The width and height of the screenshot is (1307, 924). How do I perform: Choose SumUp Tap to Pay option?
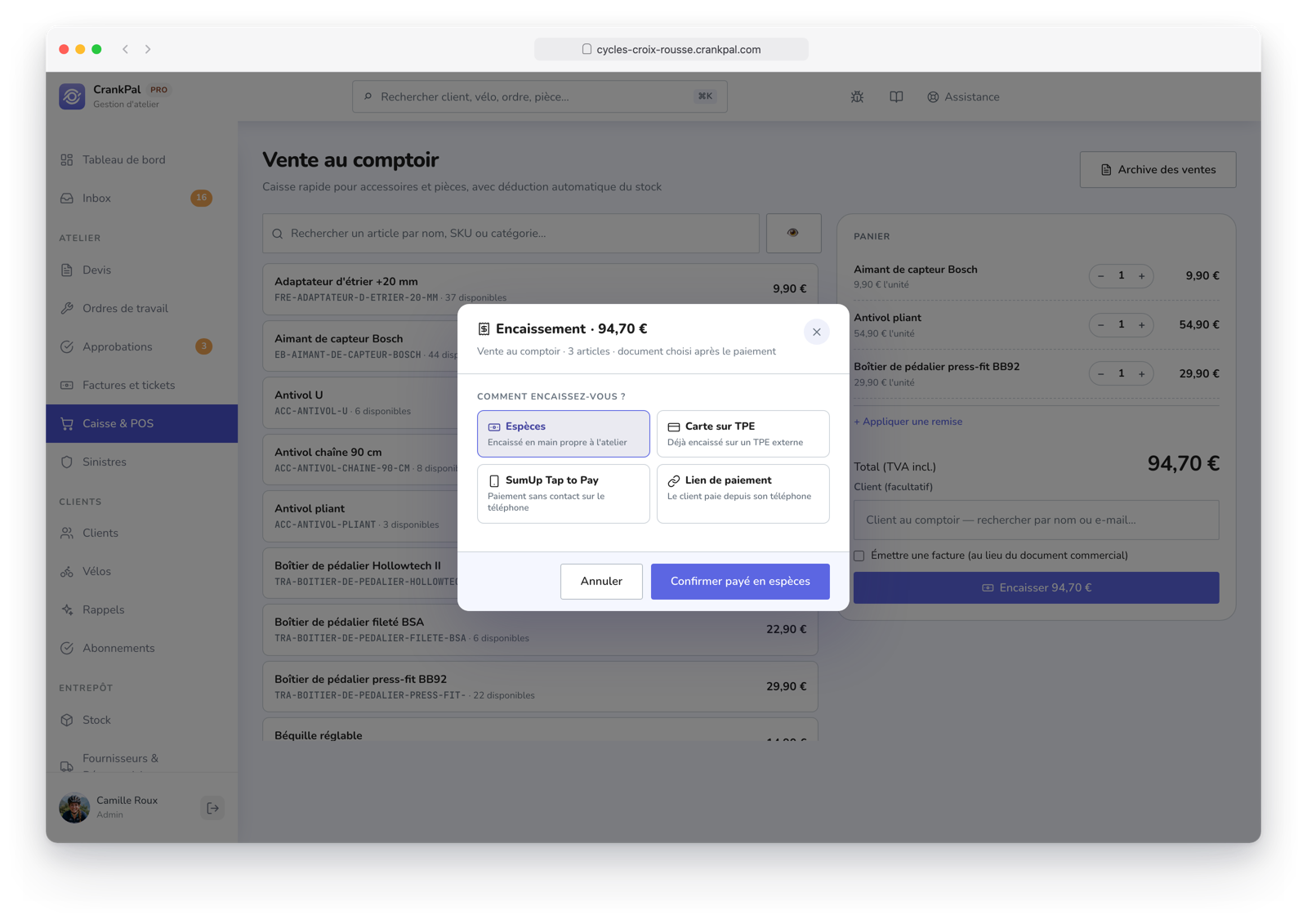point(563,493)
